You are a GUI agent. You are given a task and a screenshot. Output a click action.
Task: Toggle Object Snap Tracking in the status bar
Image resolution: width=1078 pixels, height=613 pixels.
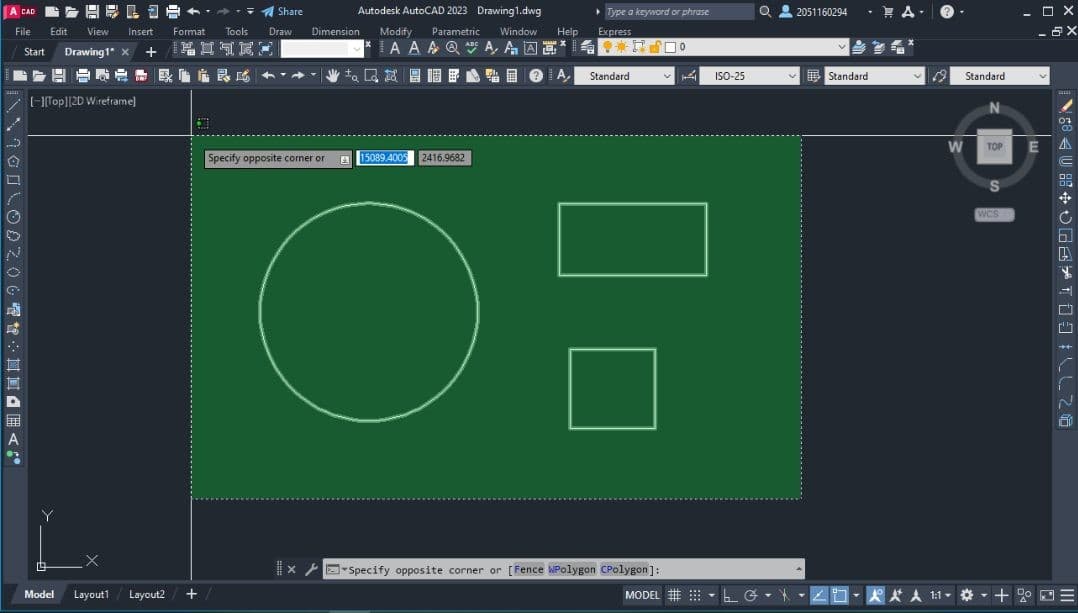coord(819,595)
